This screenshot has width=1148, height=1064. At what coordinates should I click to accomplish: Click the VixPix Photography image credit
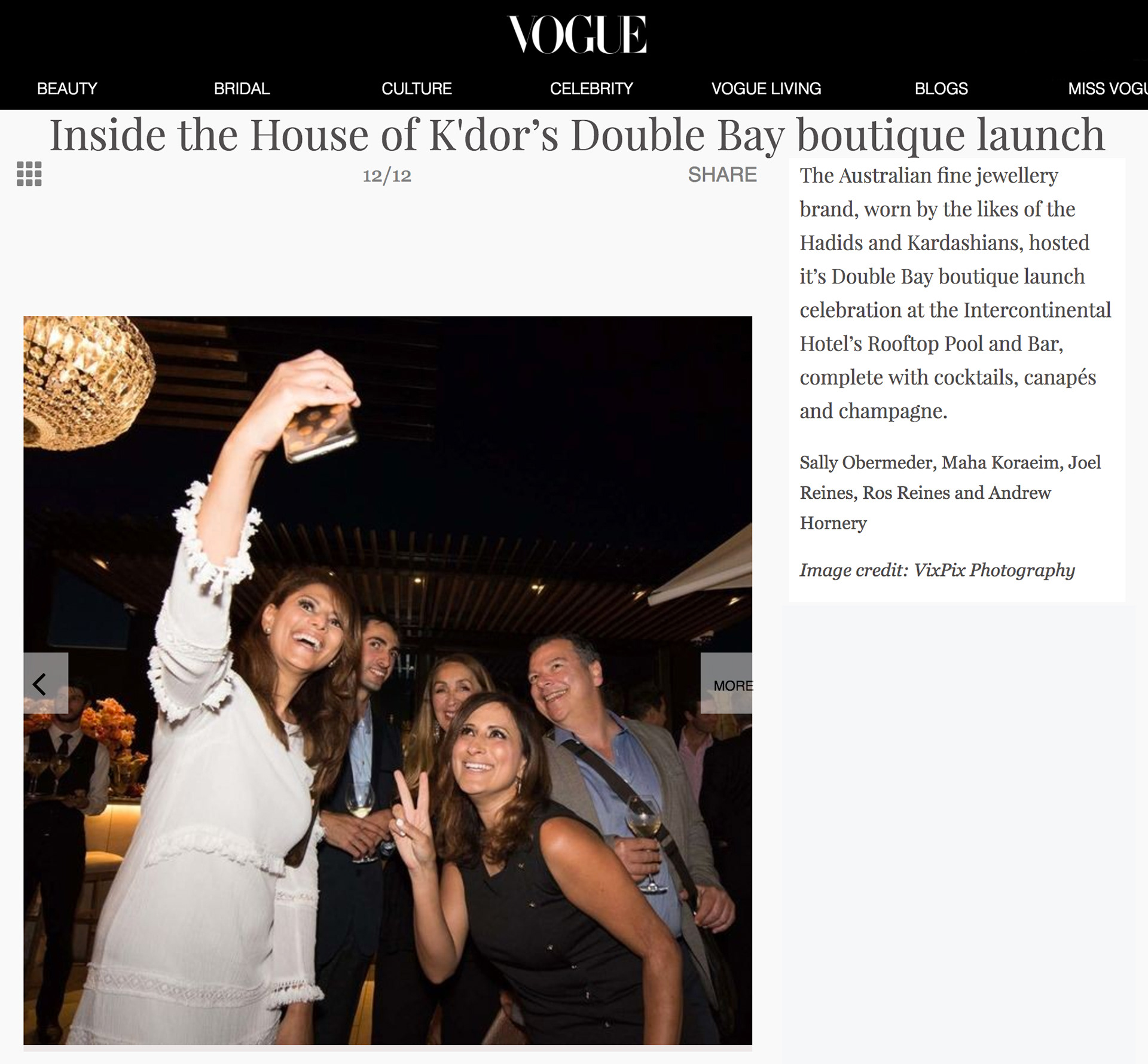(x=937, y=570)
